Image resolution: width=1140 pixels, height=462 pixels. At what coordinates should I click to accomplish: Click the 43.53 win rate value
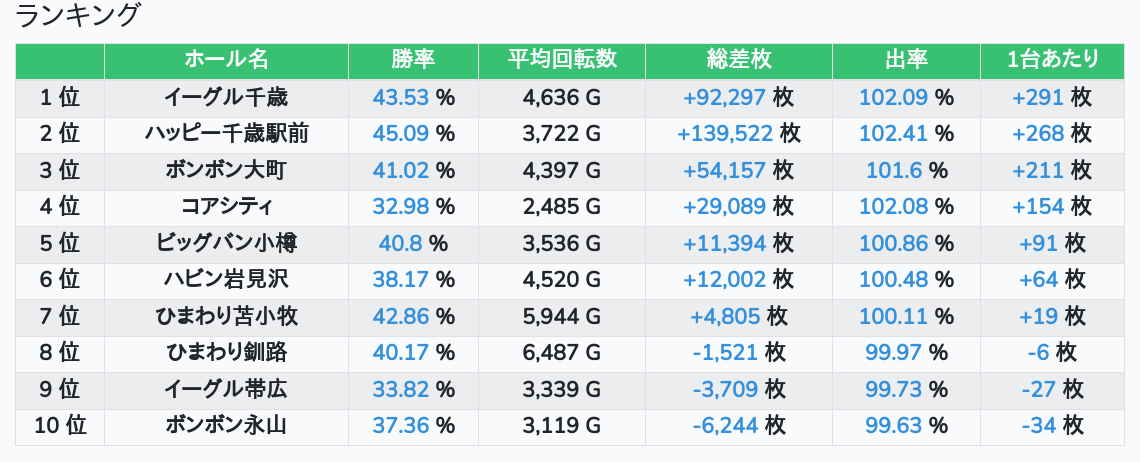click(400, 97)
